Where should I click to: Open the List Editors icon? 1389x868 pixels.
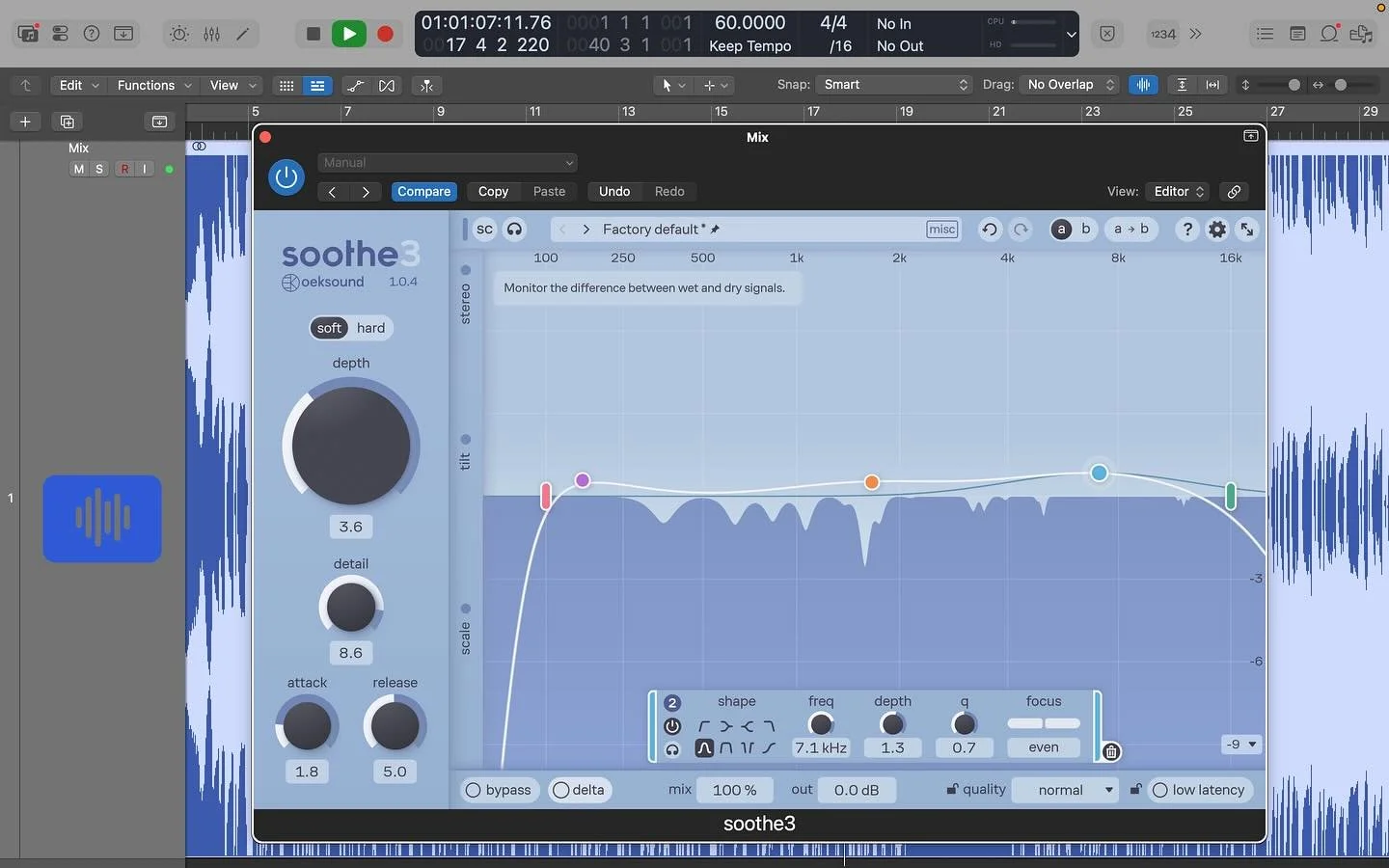point(1265,34)
